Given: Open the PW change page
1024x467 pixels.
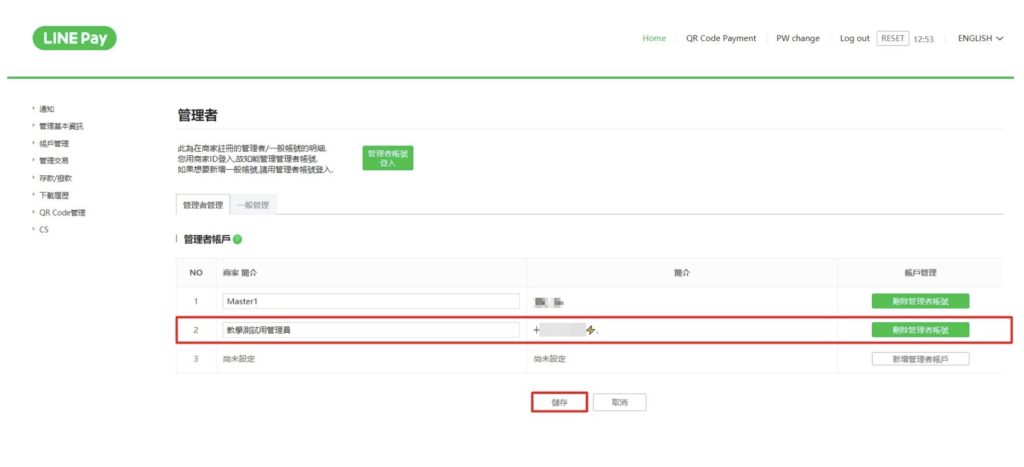Looking at the screenshot, I should click(797, 38).
